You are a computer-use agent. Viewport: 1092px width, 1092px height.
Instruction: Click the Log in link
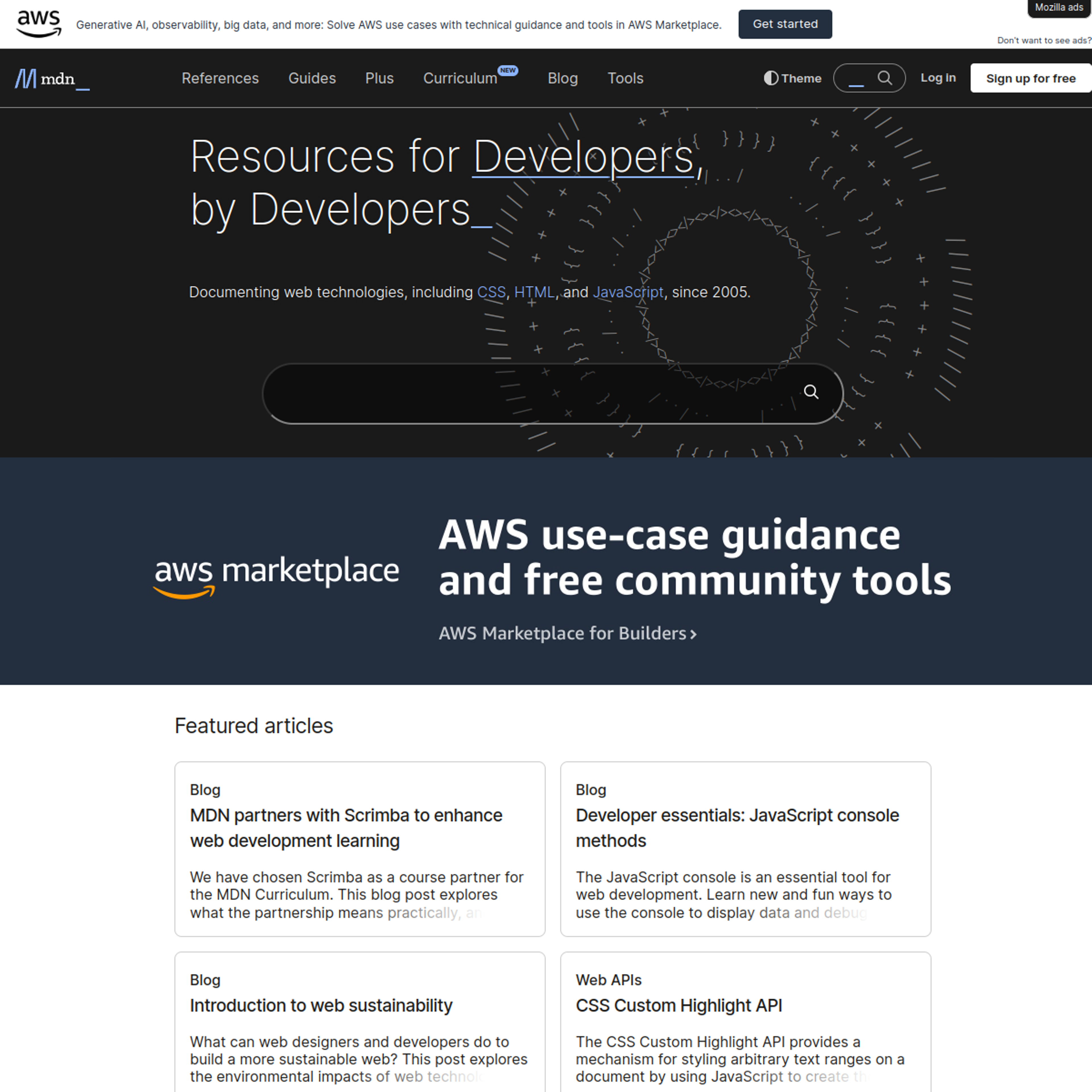pos(938,77)
